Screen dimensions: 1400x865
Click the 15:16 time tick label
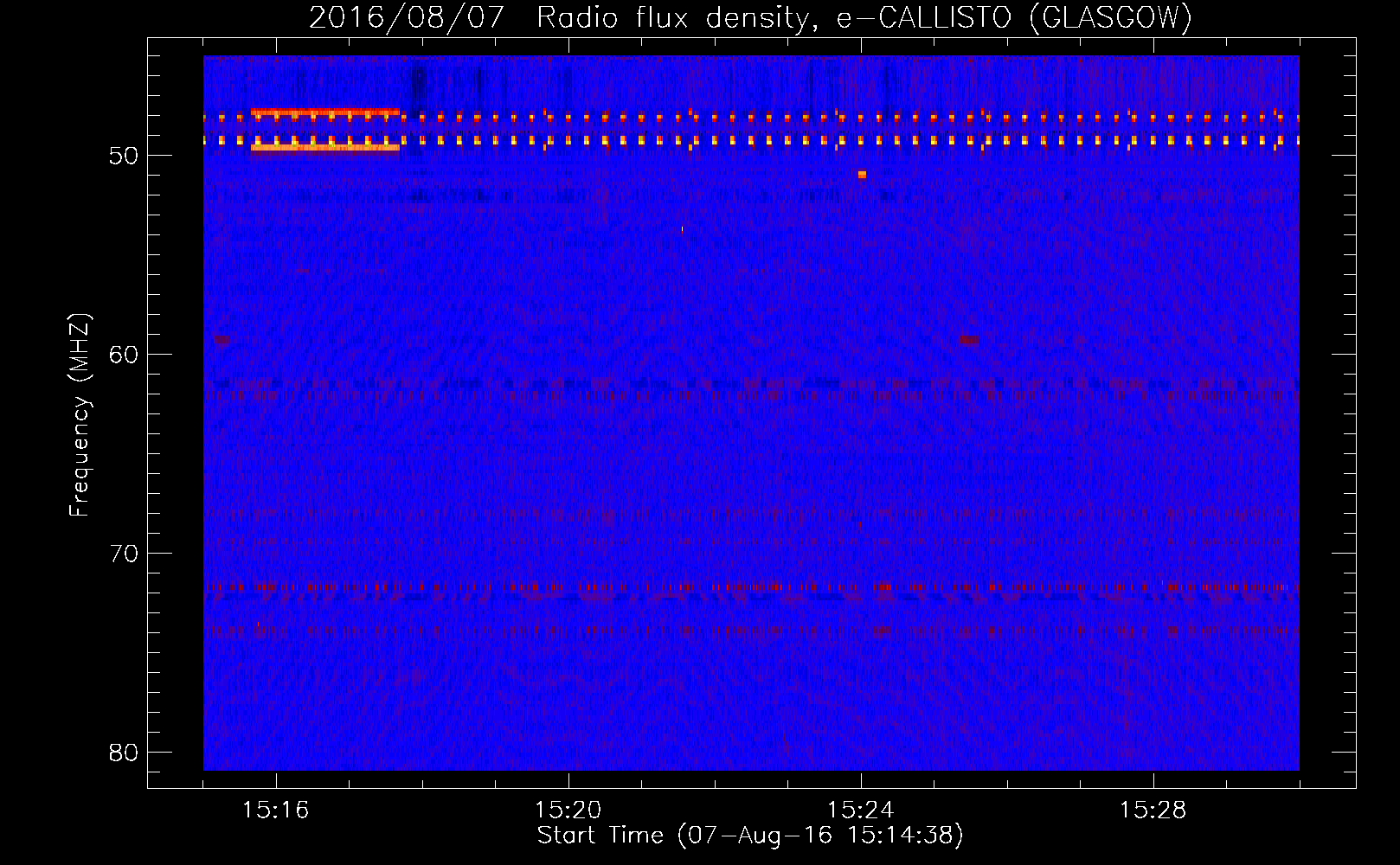click(x=276, y=811)
